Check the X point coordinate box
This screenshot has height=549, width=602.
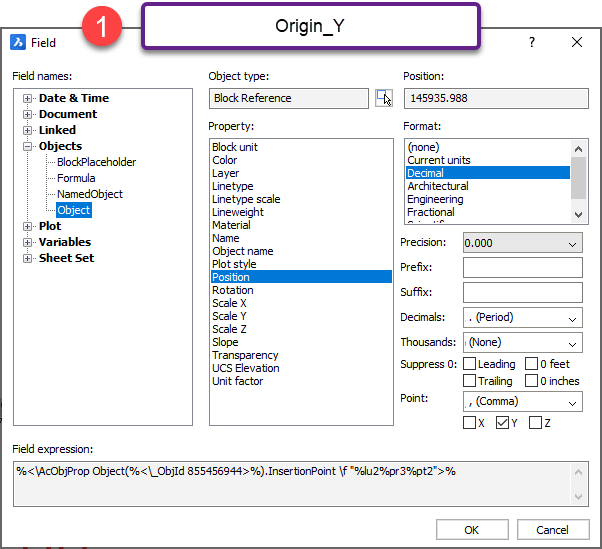click(469, 423)
